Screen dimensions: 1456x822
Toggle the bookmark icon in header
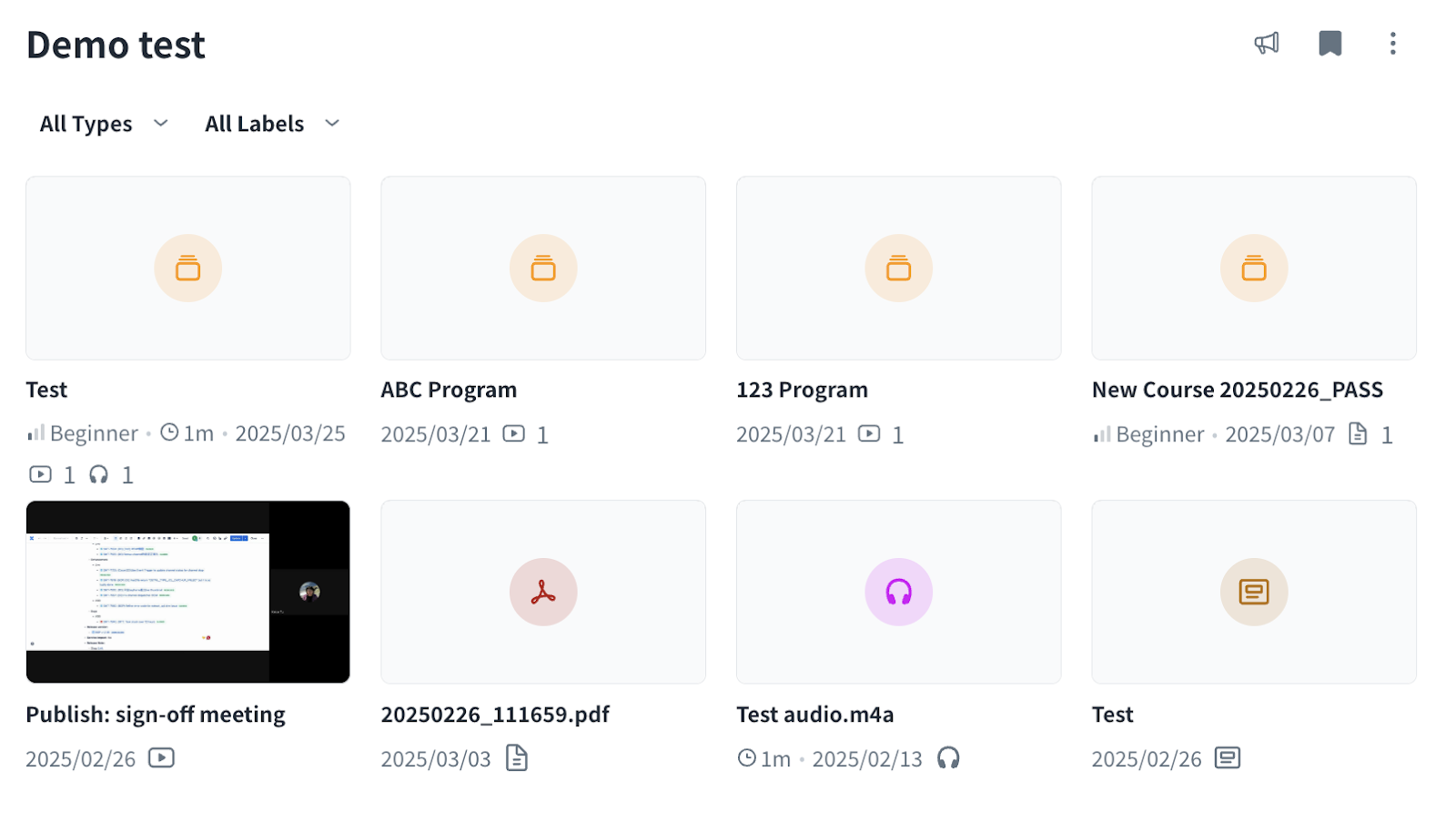pos(1330,44)
